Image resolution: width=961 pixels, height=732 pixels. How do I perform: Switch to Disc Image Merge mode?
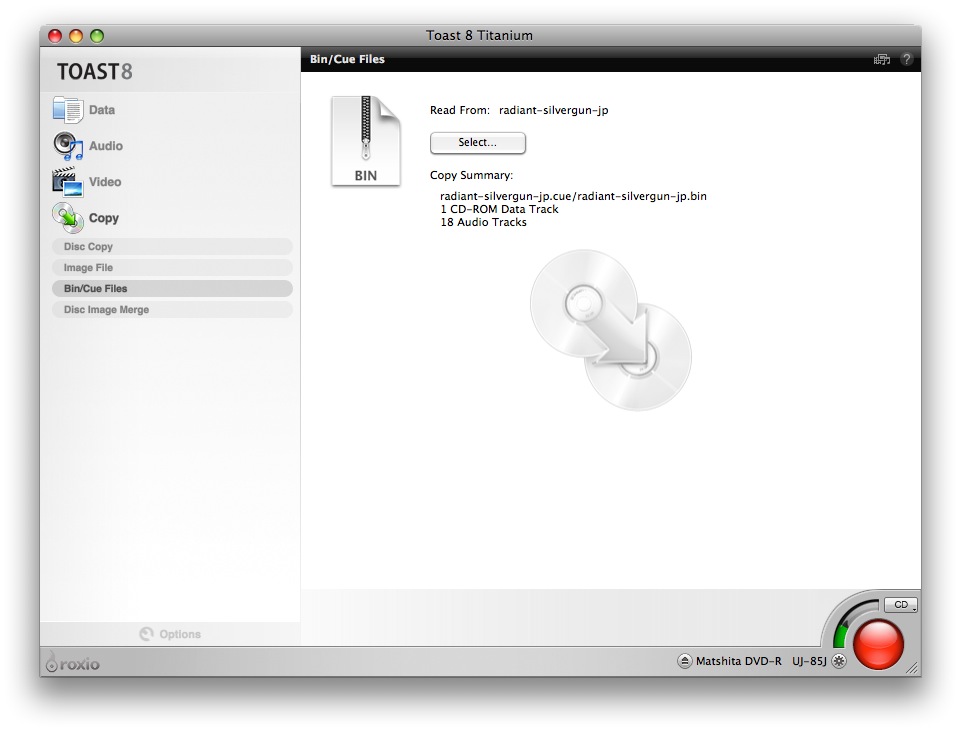(x=172, y=310)
